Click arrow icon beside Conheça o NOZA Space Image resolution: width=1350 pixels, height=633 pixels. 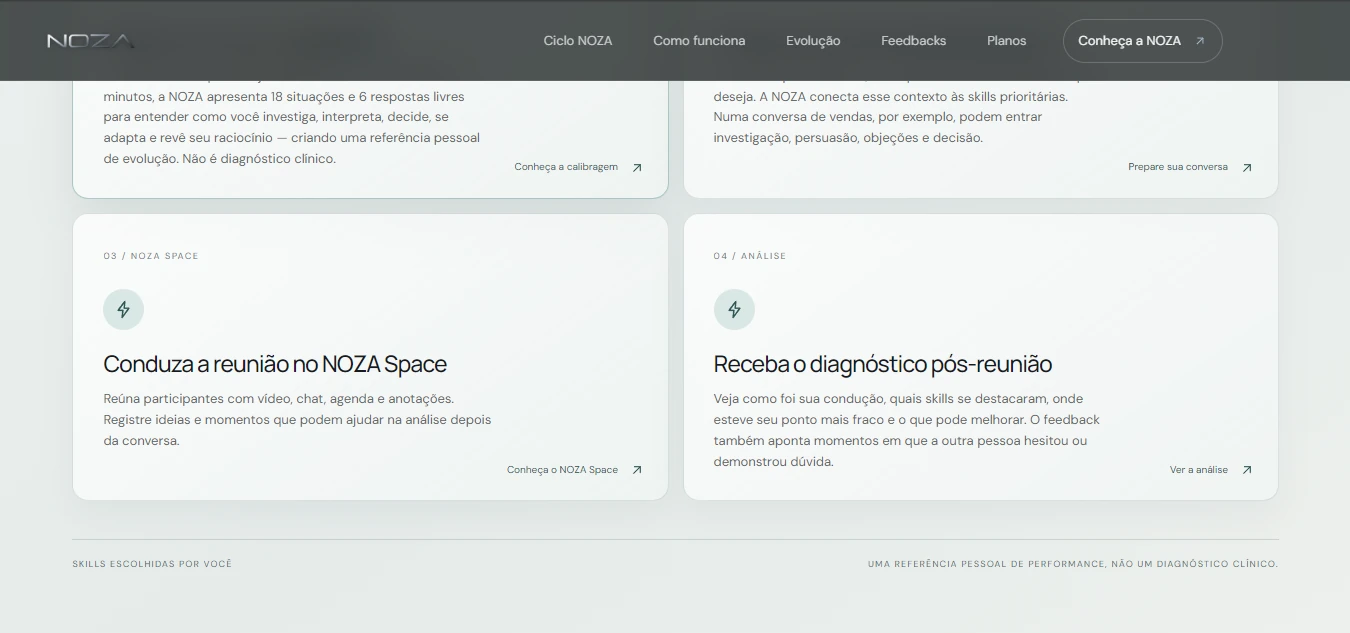click(x=637, y=470)
